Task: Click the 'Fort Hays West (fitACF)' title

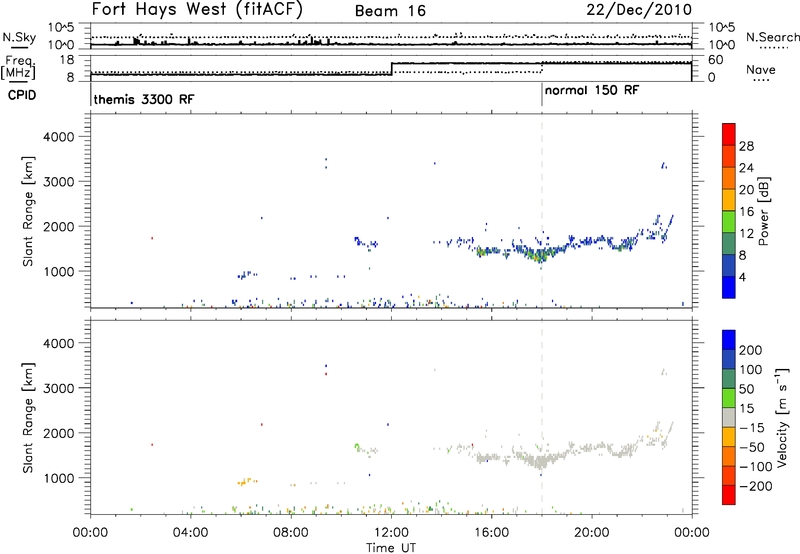Action: (197, 10)
